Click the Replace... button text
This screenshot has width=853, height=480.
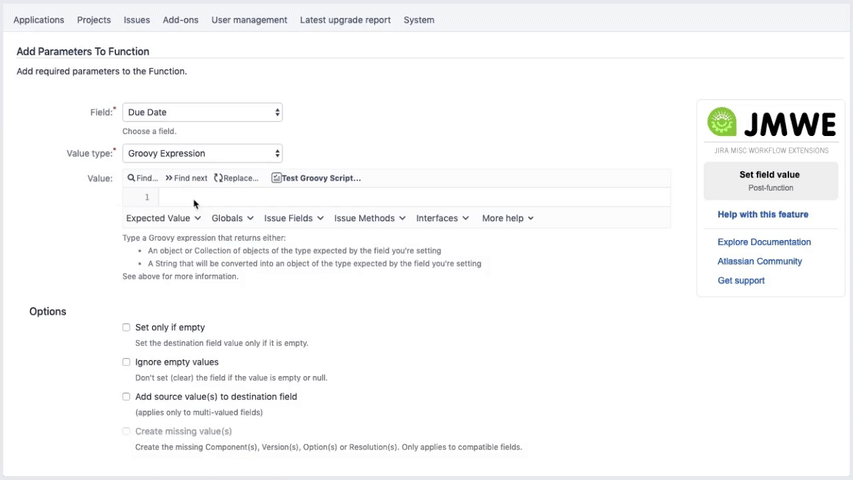(x=241, y=178)
